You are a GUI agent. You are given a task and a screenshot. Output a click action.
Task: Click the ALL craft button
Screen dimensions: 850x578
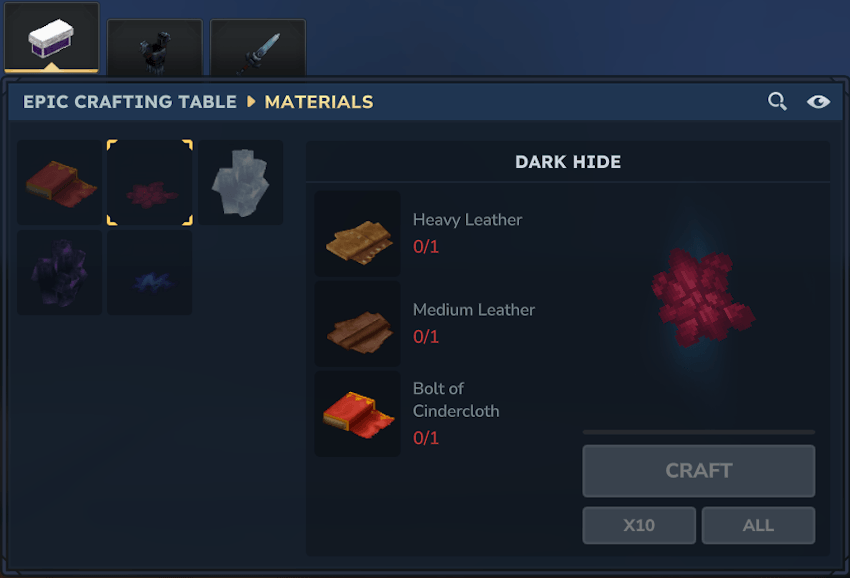click(x=758, y=525)
